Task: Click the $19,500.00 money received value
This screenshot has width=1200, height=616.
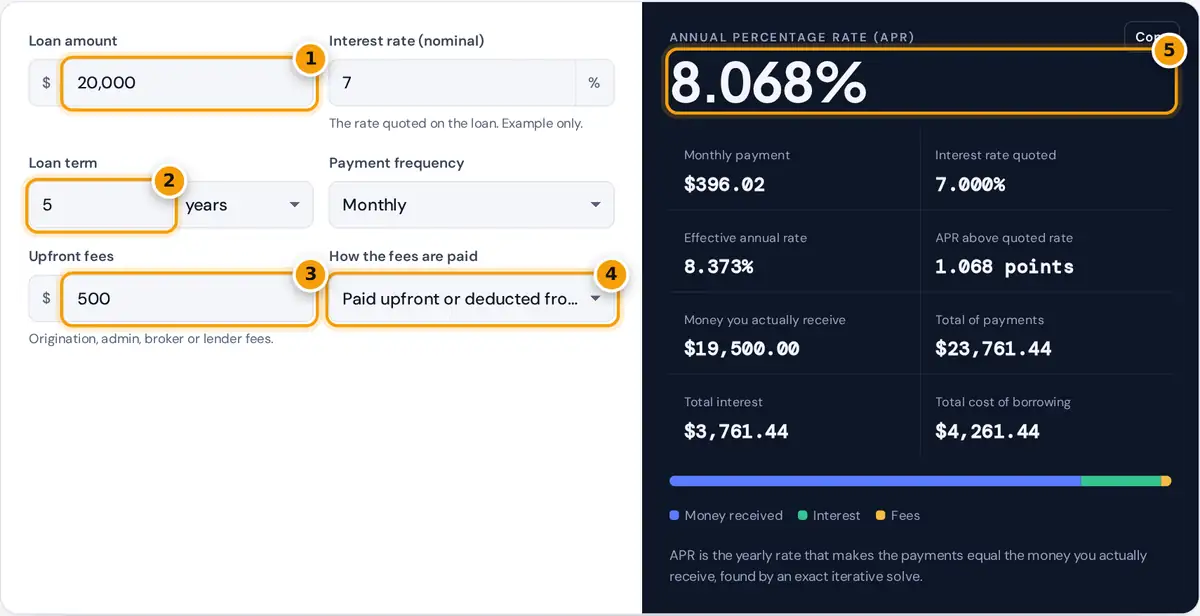Action: 742,349
